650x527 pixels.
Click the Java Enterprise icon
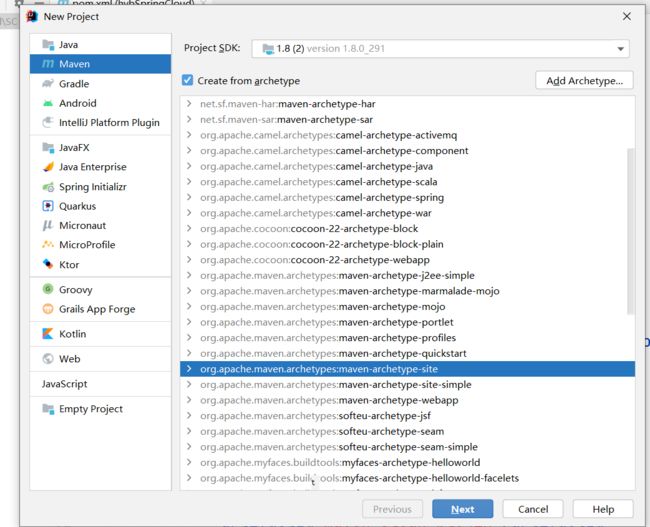coord(48,167)
